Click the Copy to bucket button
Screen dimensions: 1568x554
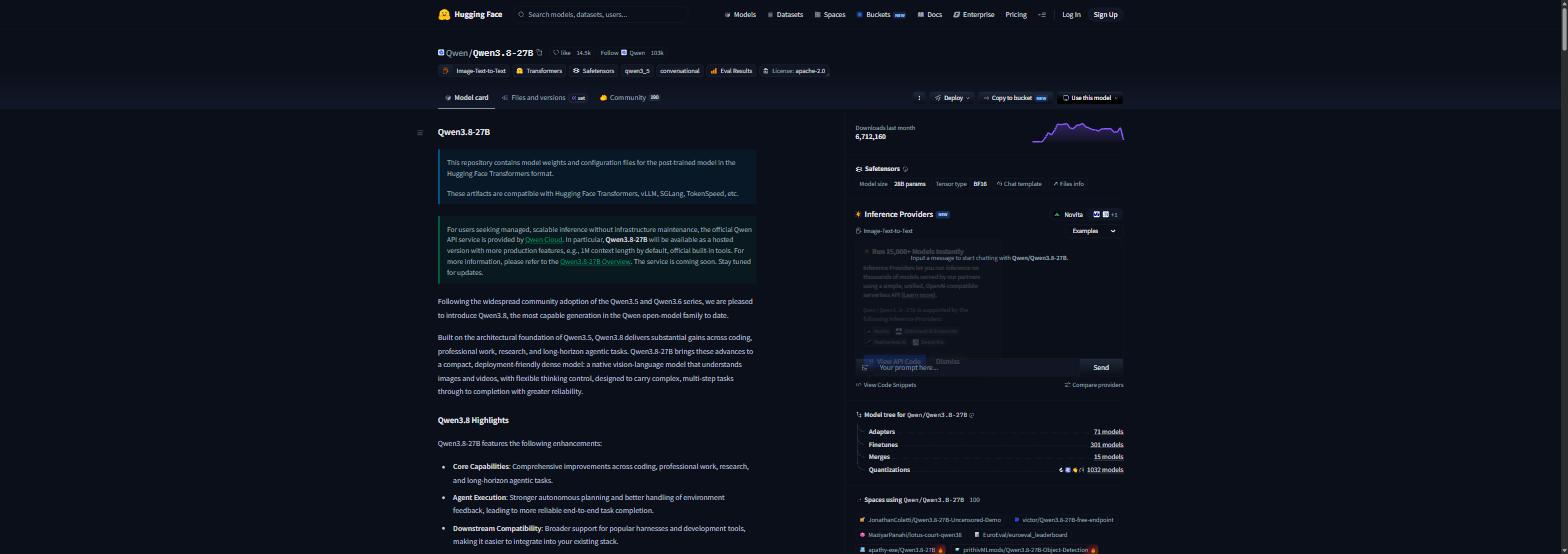[x=1016, y=98]
